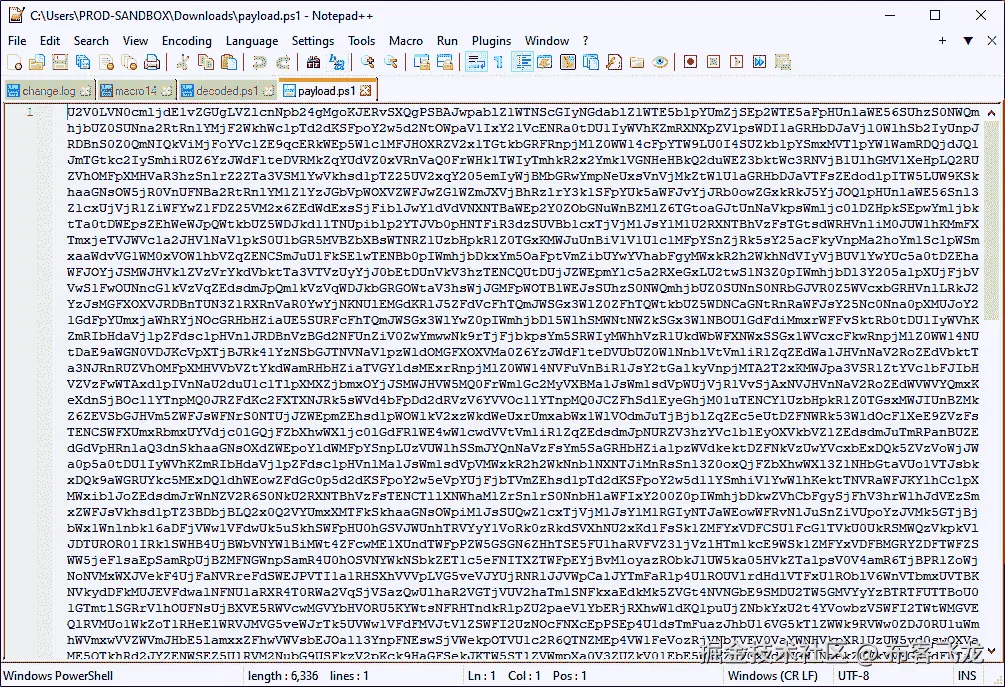Toggle the Indent Guide toolbar button
Screen dimensions: 1005x687
tap(522, 62)
